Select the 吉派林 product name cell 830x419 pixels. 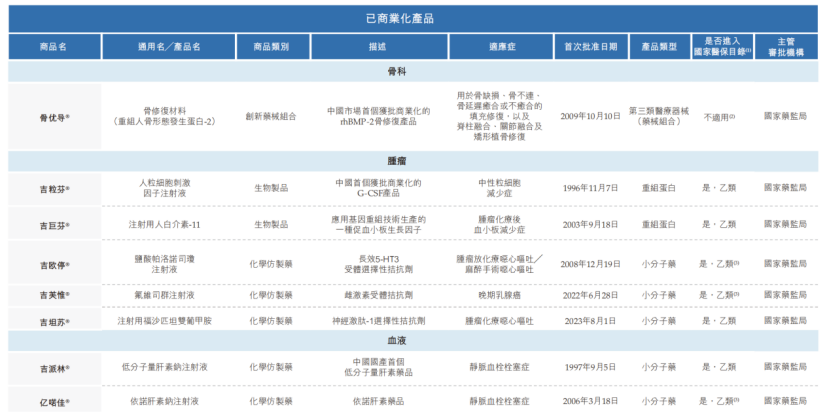click(55, 369)
